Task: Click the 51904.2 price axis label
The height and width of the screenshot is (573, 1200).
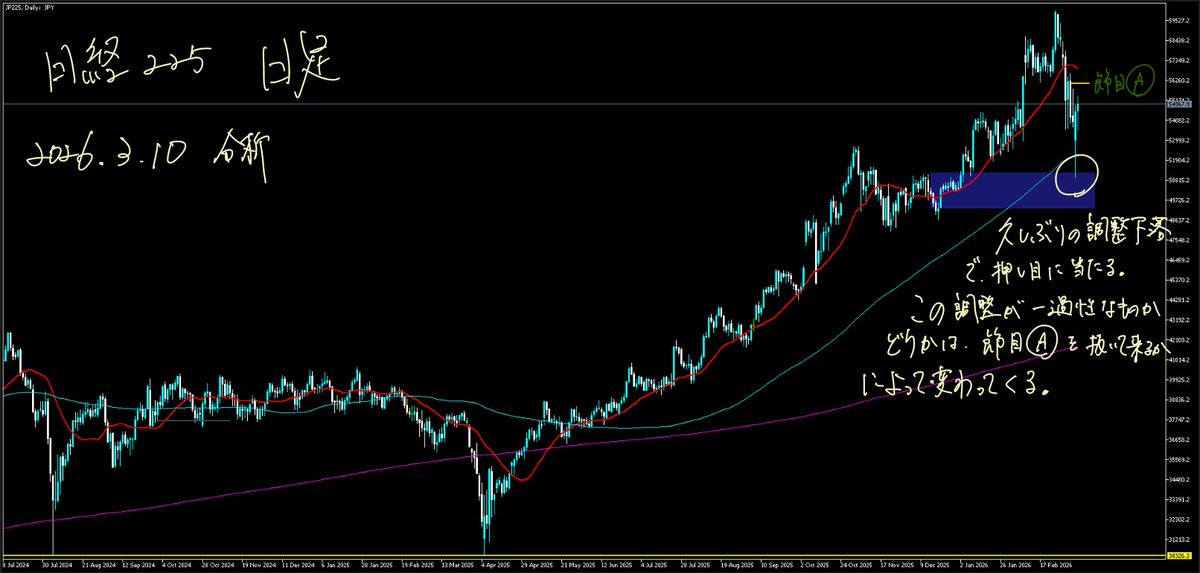Action: 1180,160
